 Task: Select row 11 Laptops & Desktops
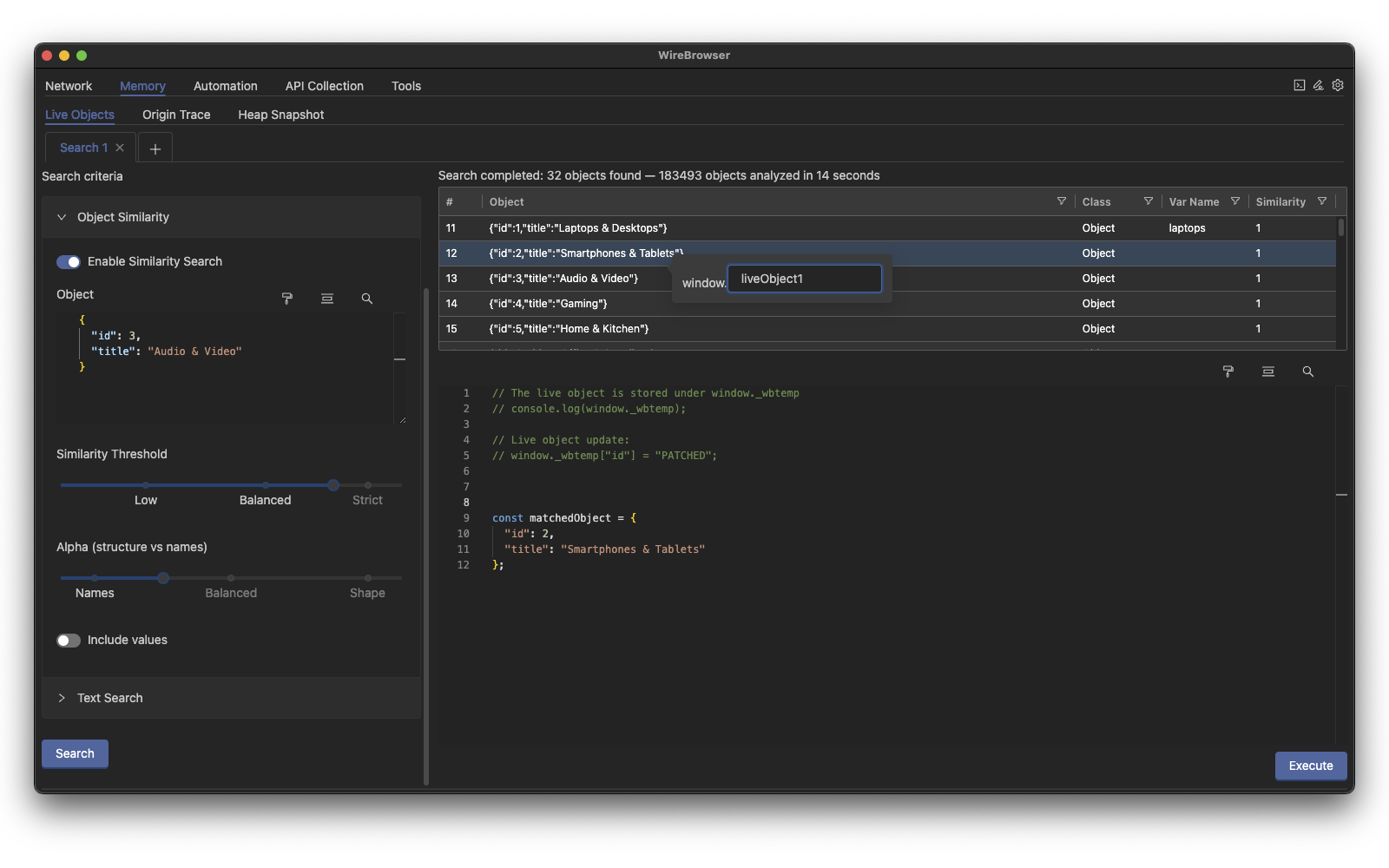click(887, 228)
